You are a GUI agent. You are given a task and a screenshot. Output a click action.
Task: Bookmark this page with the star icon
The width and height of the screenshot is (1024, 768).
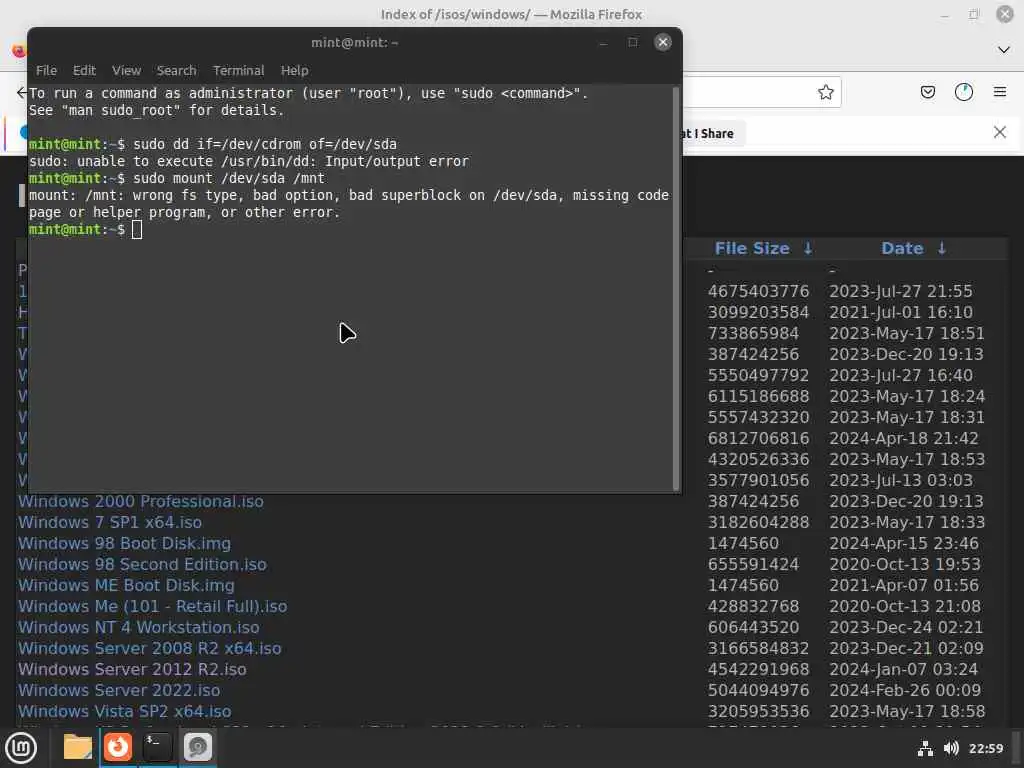point(825,92)
